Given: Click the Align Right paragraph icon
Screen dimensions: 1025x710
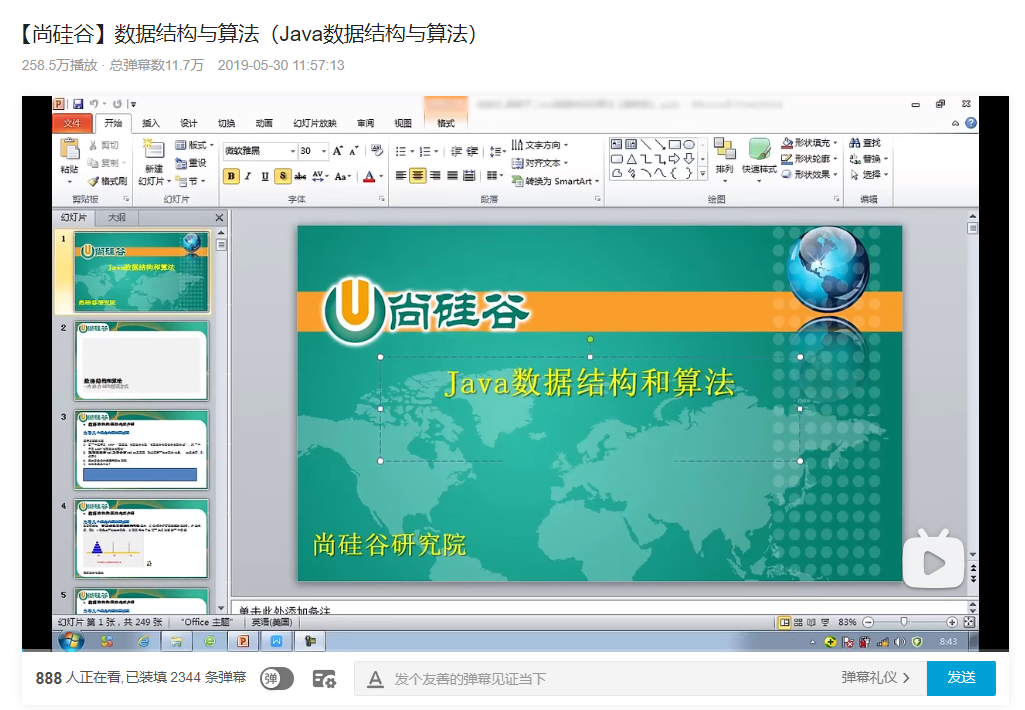Looking at the screenshot, I should [x=435, y=176].
